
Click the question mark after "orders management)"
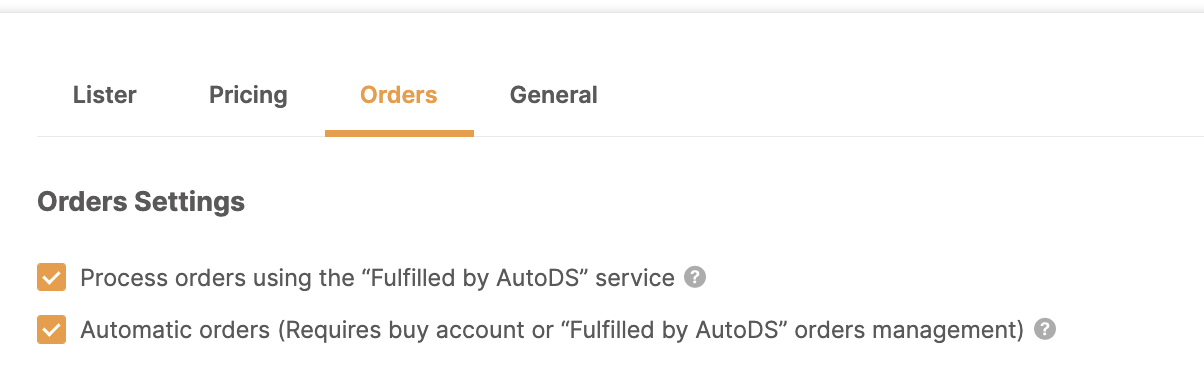(x=1045, y=329)
